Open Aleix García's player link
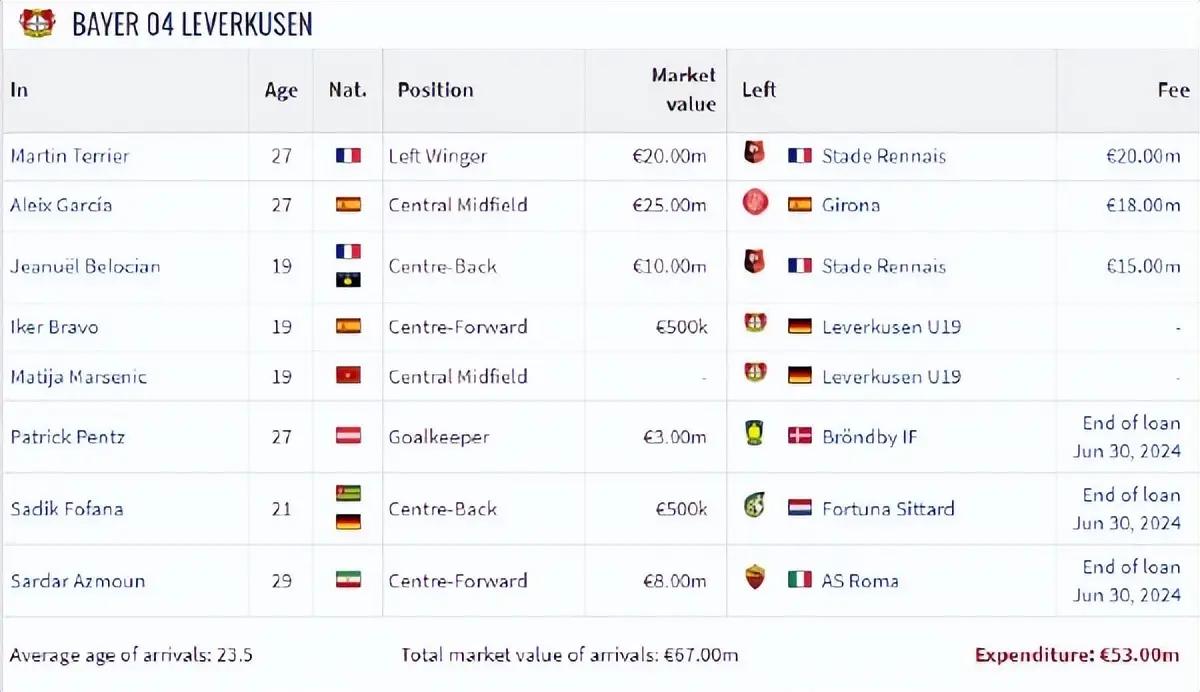Image resolution: width=1200 pixels, height=692 pixels. (61, 205)
